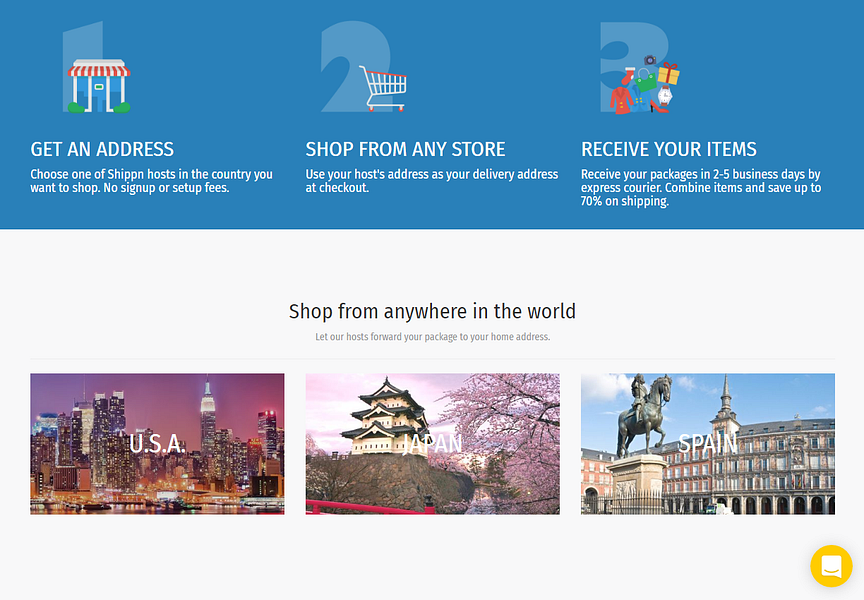Click 'Let our hosts forward your package' subtitle
This screenshot has height=600, width=864.
[433, 337]
